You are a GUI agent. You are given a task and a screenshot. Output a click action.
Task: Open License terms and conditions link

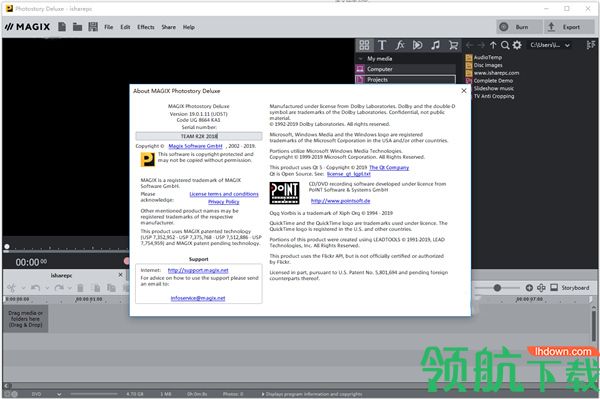[224, 194]
